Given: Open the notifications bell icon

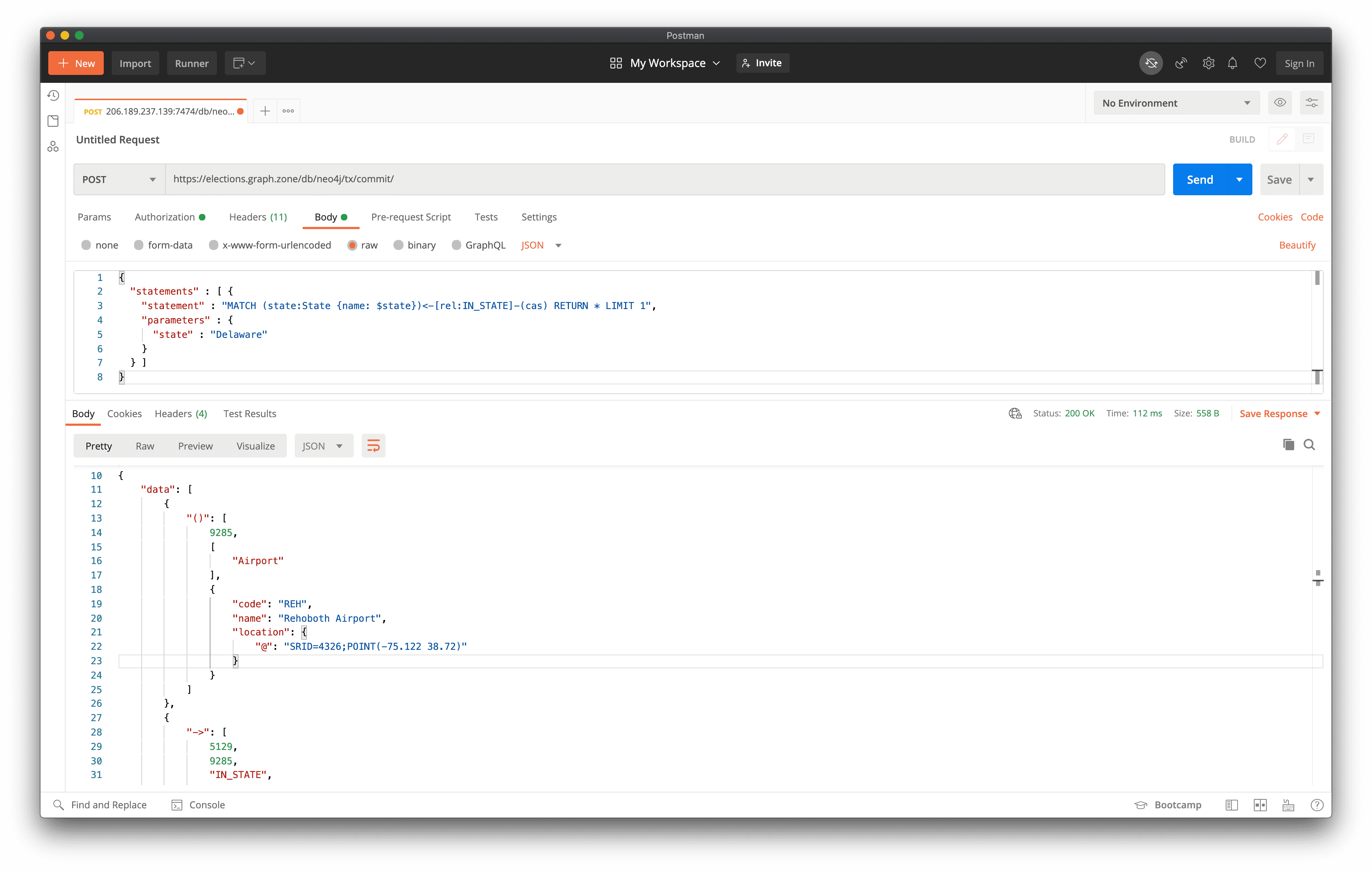Looking at the screenshot, I should coord(1233,63).
